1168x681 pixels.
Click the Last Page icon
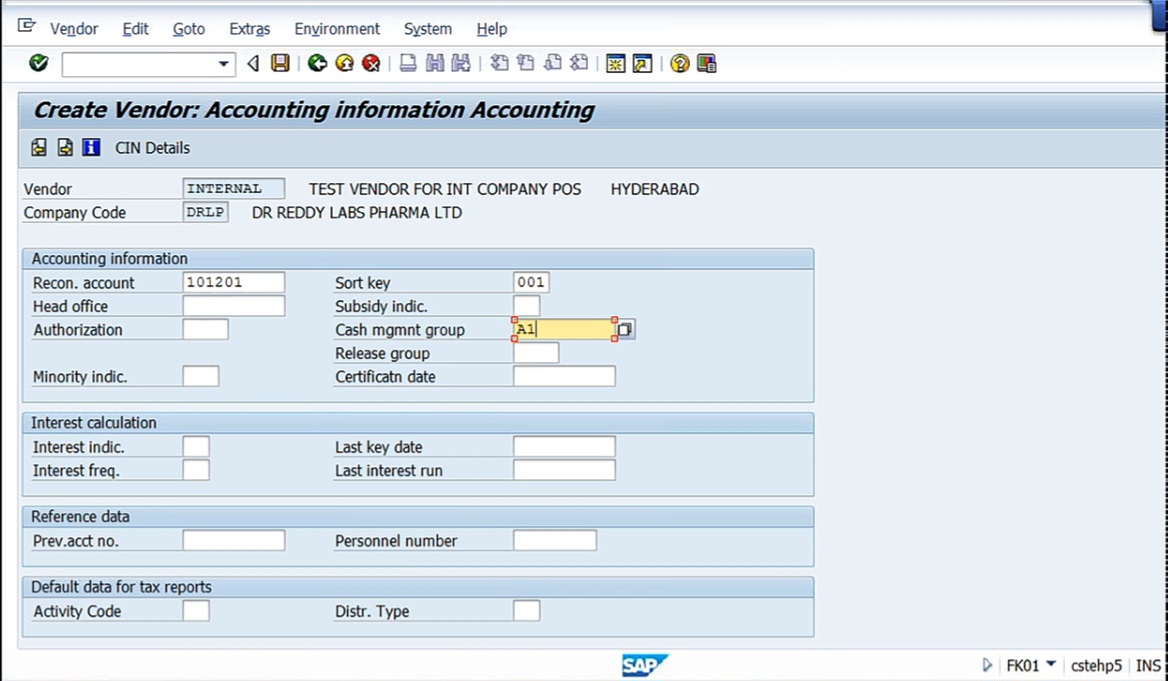579,63
